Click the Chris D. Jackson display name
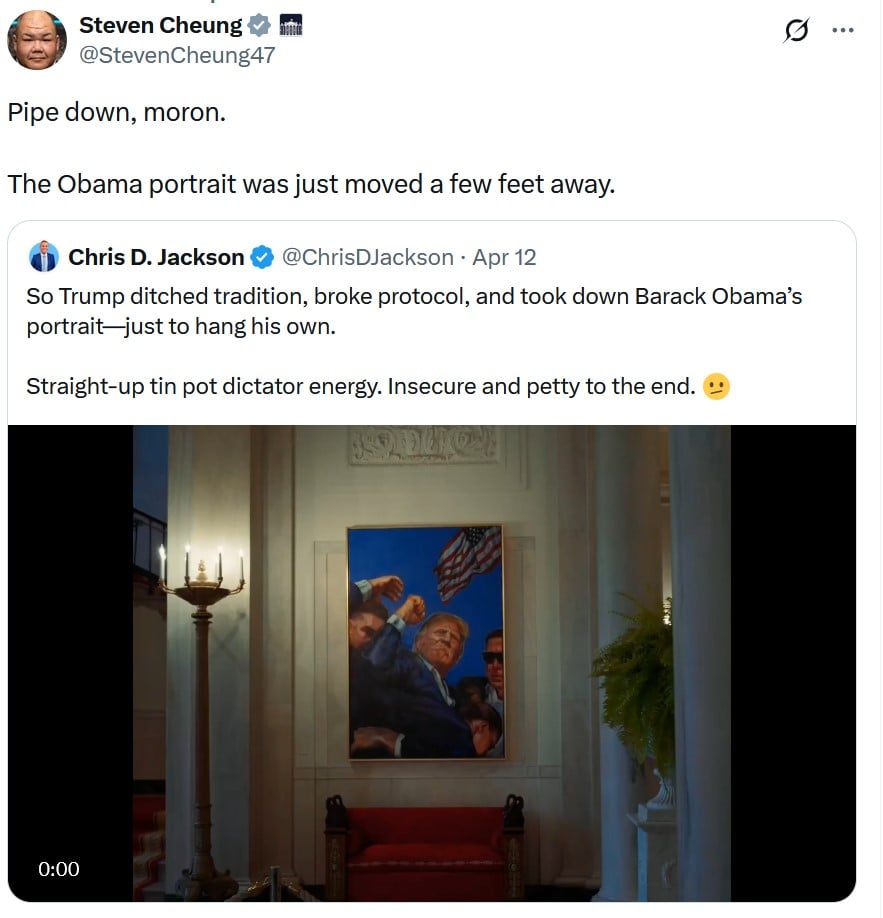The height and width of the screenshot is (918, 883). pyautogui.click(x=156, y=258)
